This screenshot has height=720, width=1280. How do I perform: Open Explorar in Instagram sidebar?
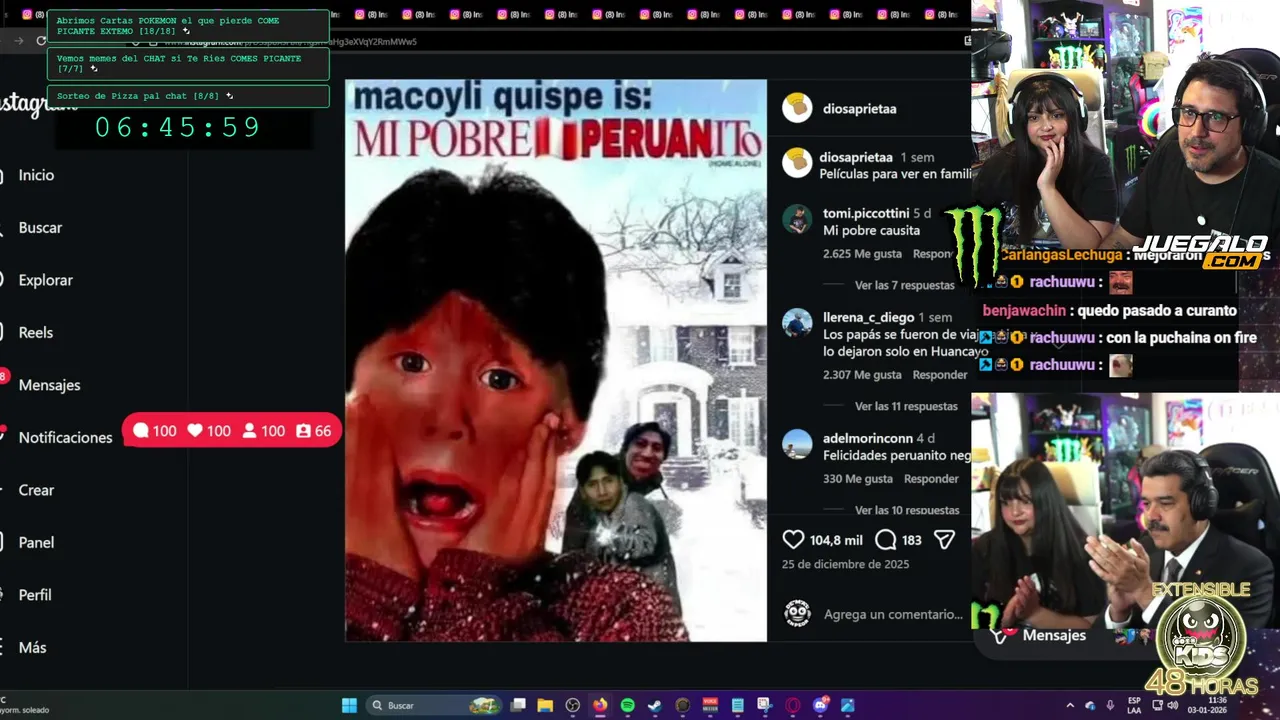coord(45,280)
